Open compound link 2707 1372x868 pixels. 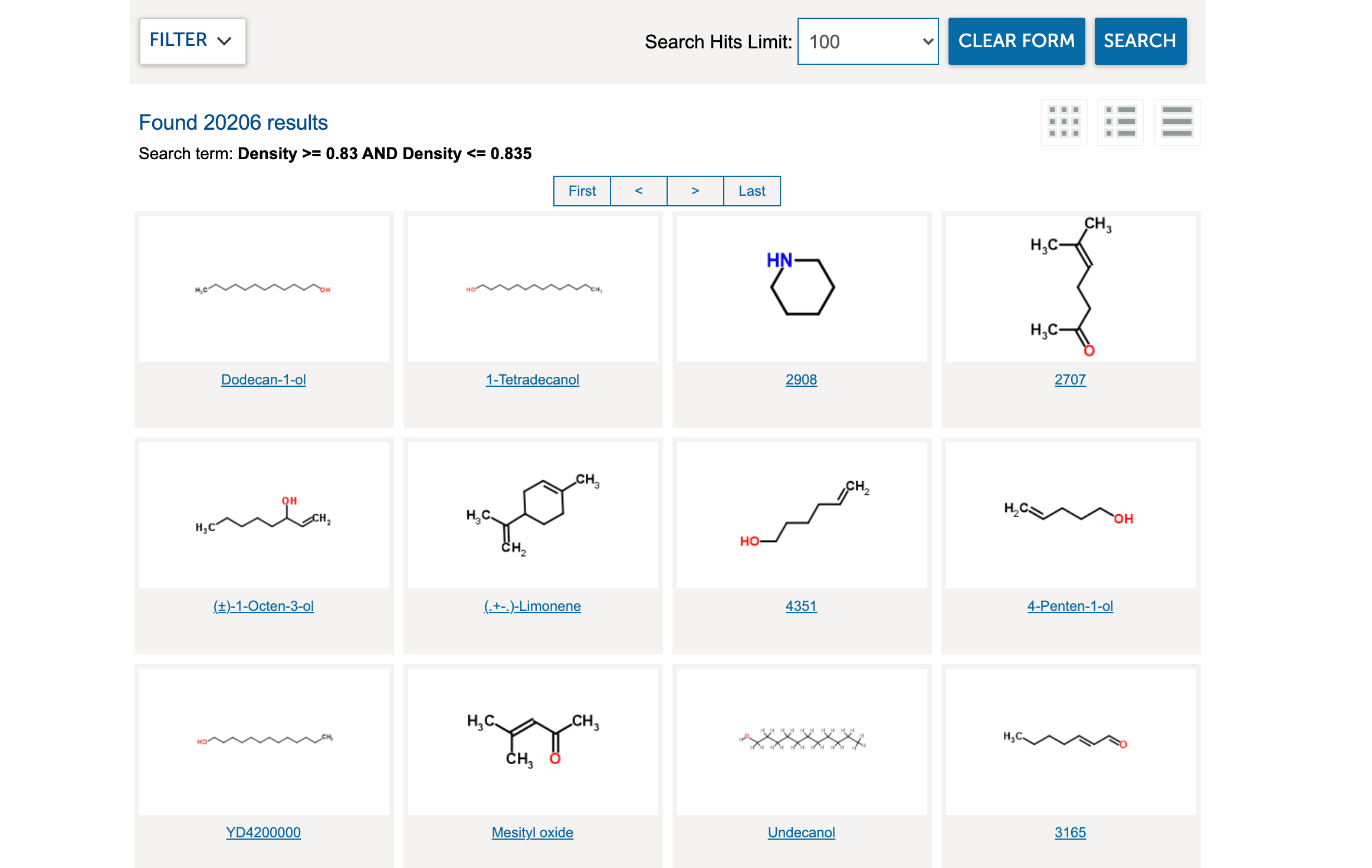(1071, 380)
